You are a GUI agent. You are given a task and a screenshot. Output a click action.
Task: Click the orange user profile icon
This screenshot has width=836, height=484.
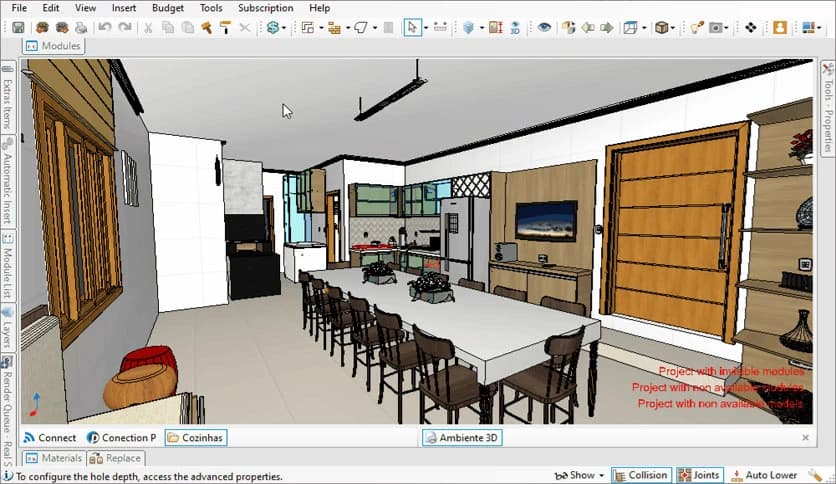(x=780, y=28)
